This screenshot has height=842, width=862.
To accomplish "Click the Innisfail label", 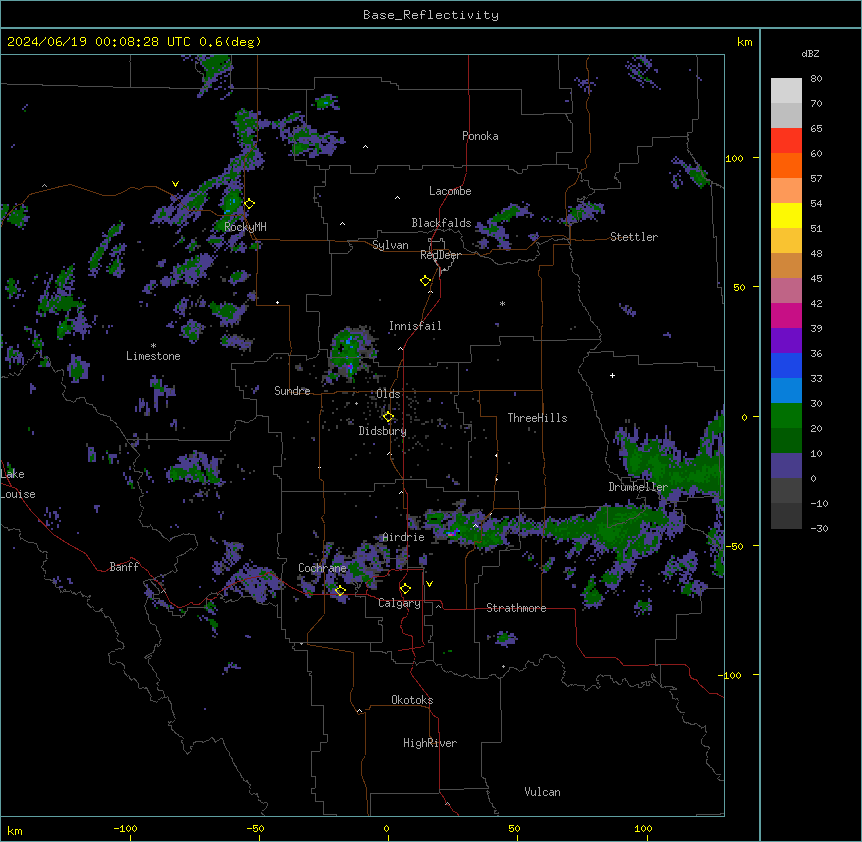I will 415,326.
